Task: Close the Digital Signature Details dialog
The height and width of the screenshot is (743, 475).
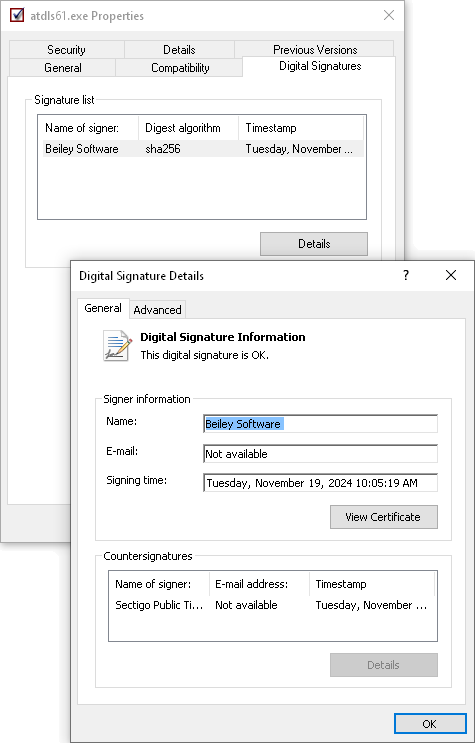Action: pyautogui.click(x=451, y=275)
